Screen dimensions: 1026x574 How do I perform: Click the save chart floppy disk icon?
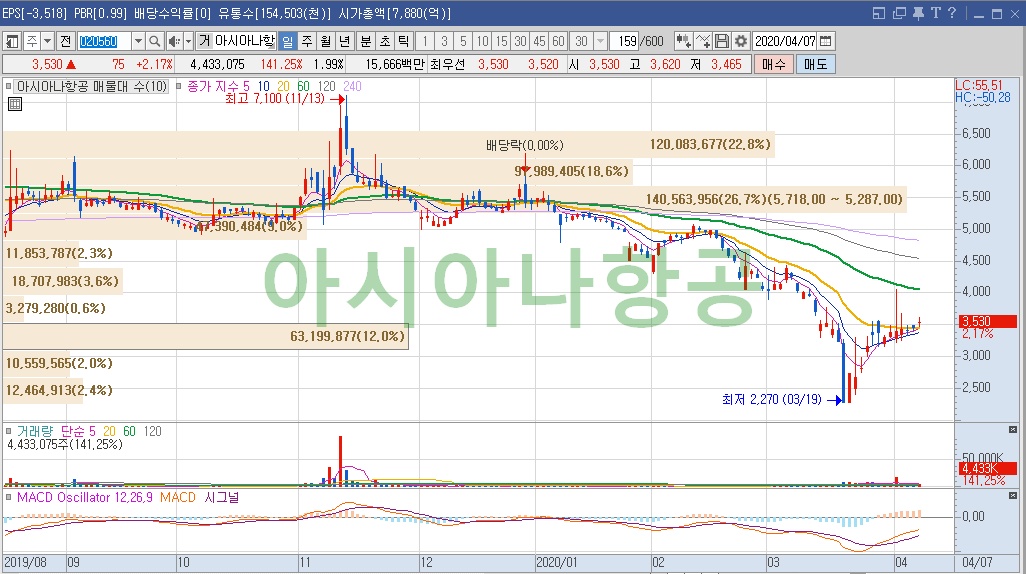coord(722,41)
